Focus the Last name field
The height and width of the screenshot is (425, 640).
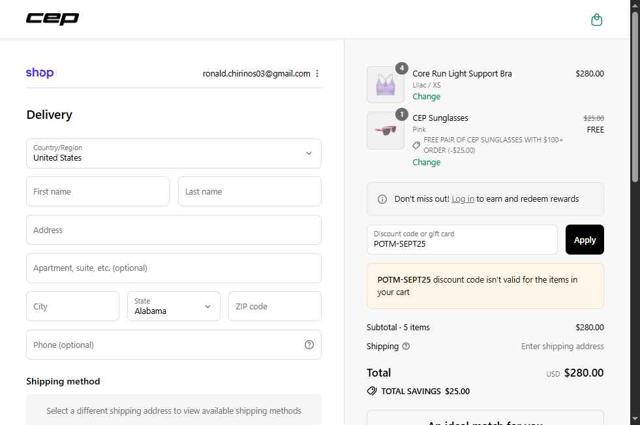[250, 191]
